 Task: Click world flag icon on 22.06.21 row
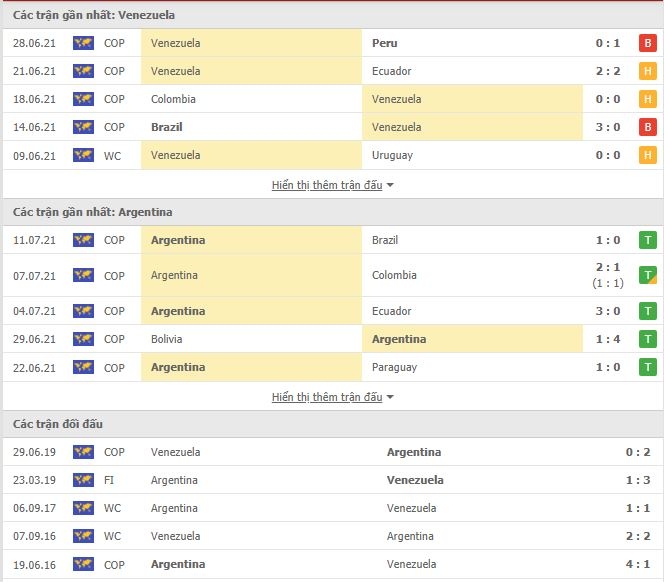click(x=83, y=367)
